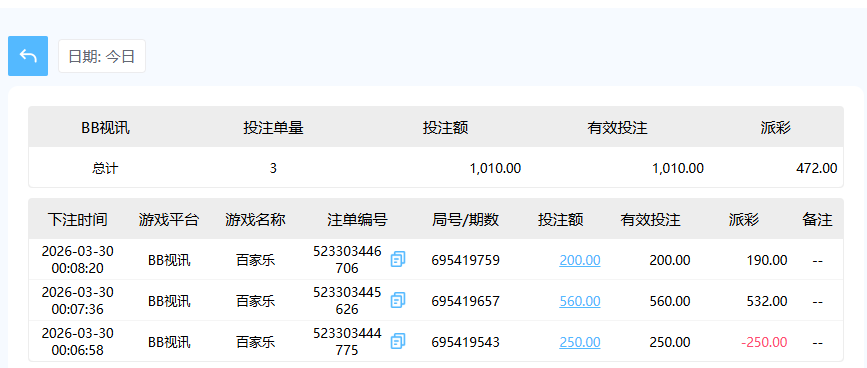The width and height of the screenshot is (867, 368).
Task: Select the payout value 532.00
Action: [x=767, y=301]
